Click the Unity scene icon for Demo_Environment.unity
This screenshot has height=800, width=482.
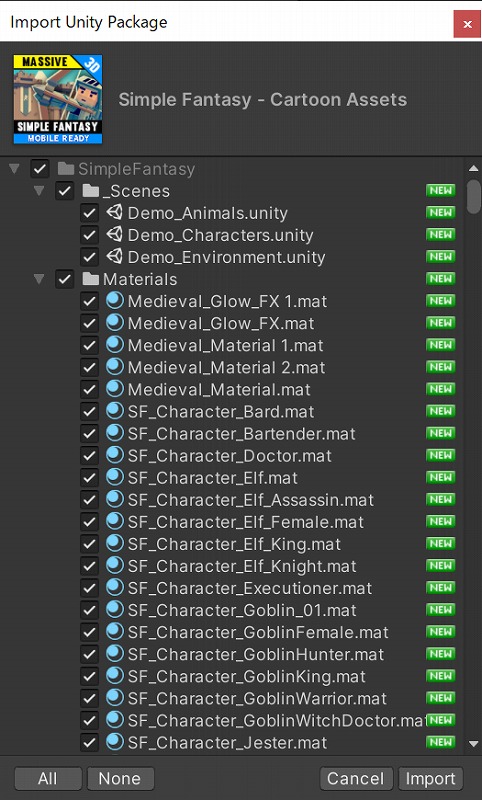[114, 256]
